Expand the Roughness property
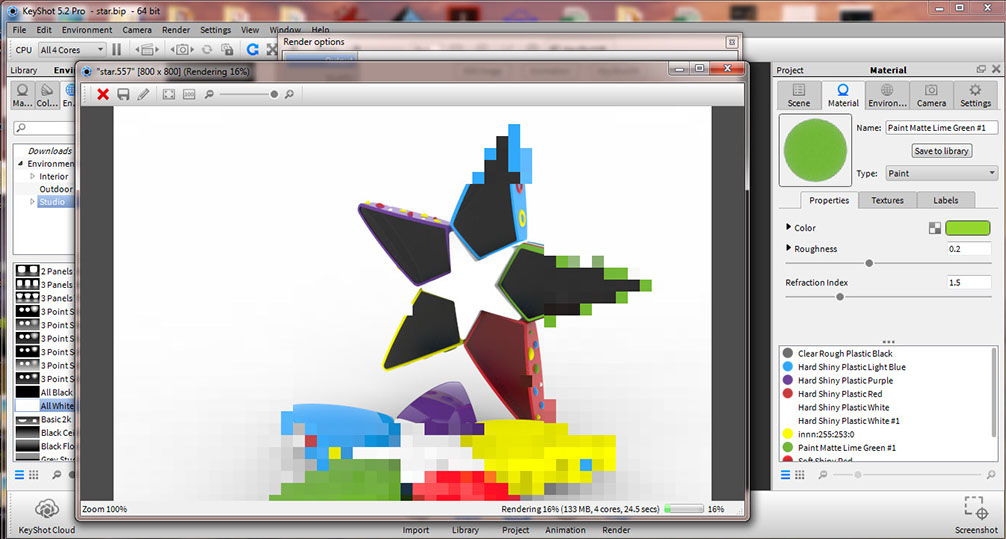This screenshot has height=539, width=1006. (x=789, y=248)
